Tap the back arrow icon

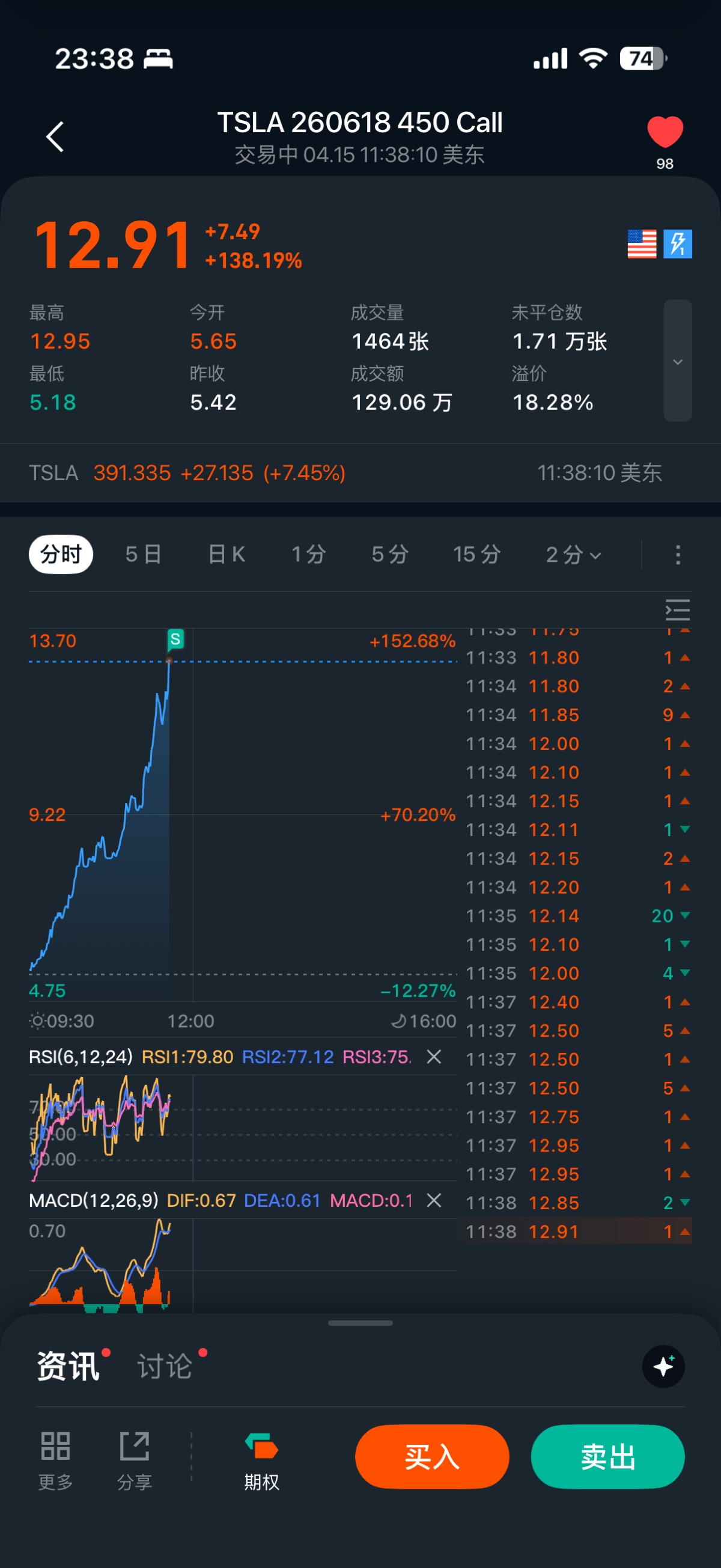(x=55, y=136)
